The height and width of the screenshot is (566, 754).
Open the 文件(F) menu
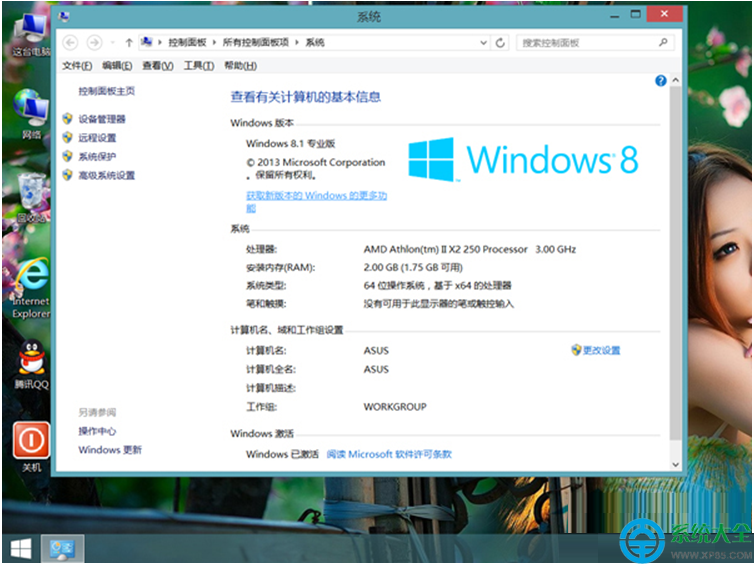pyautogui.click(x=77, y=65)
